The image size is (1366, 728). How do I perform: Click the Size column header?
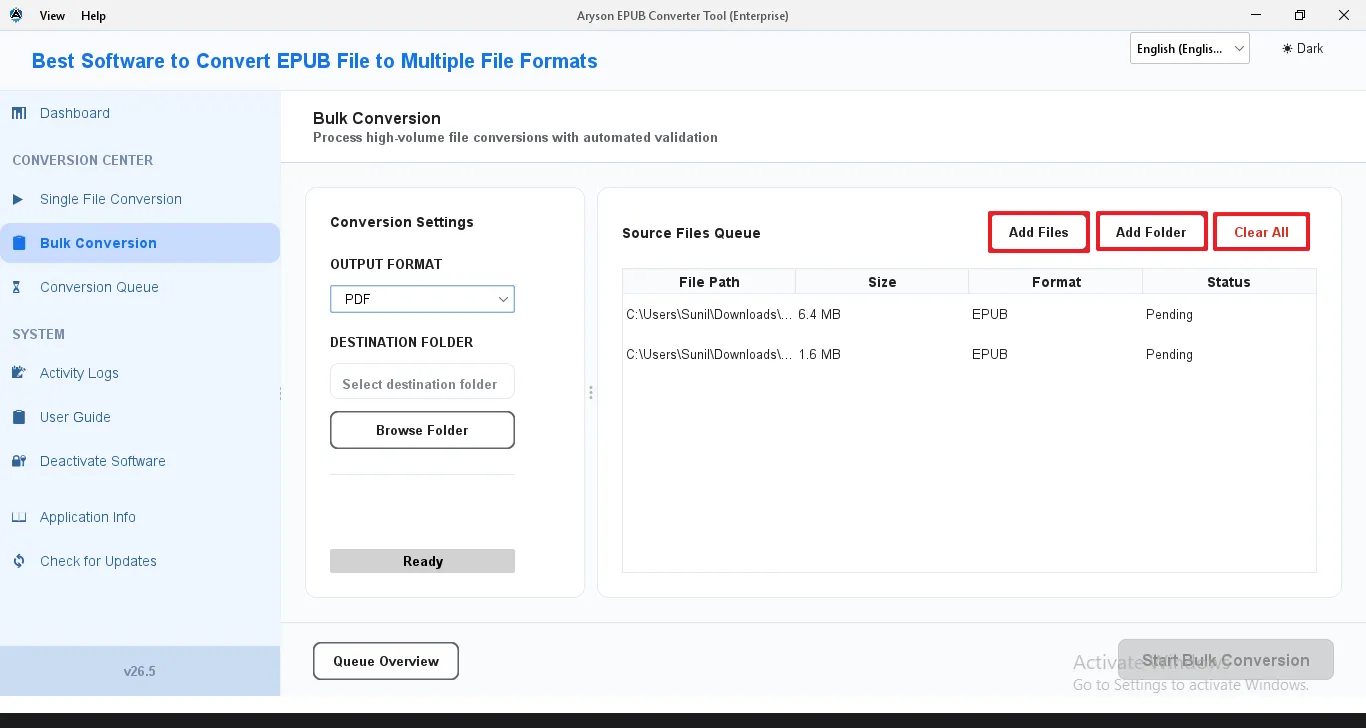click(882, 282)
